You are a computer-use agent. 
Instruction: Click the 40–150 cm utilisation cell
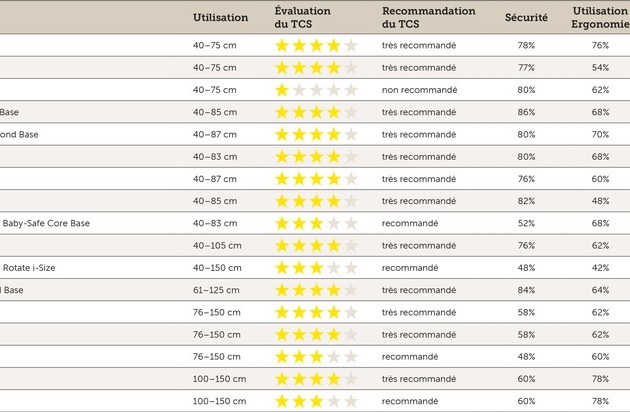[216, 268]
